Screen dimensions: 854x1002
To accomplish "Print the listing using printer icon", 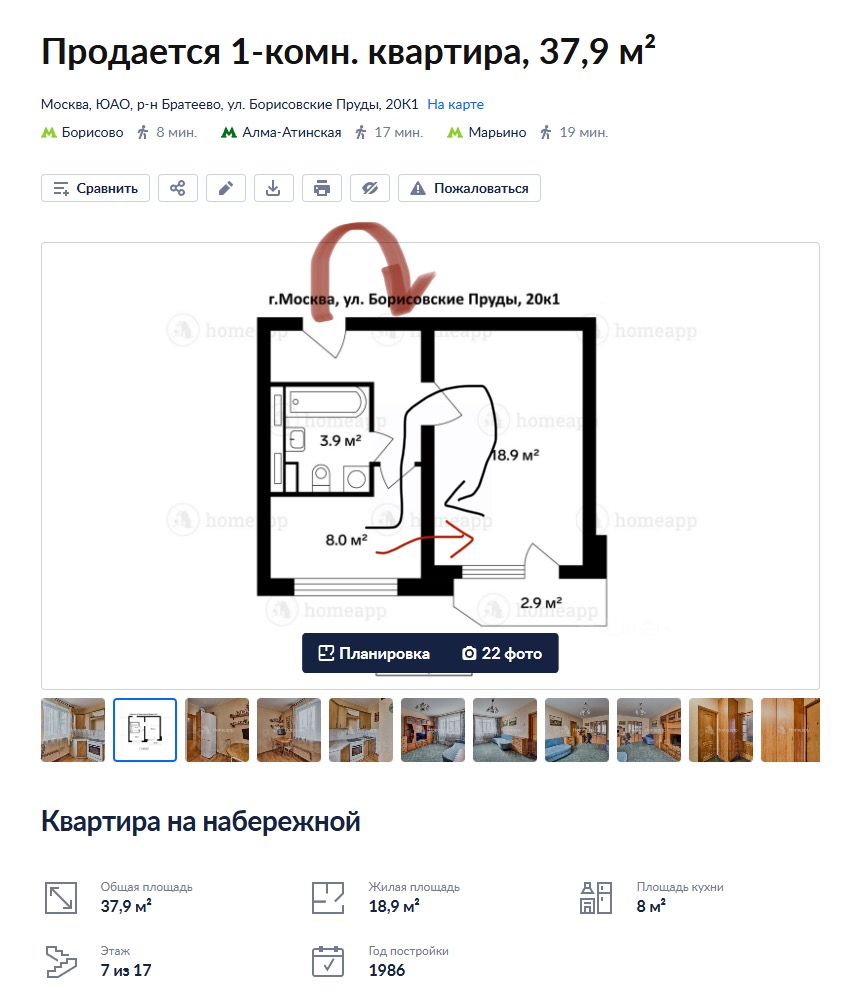I will pos(322,188).
